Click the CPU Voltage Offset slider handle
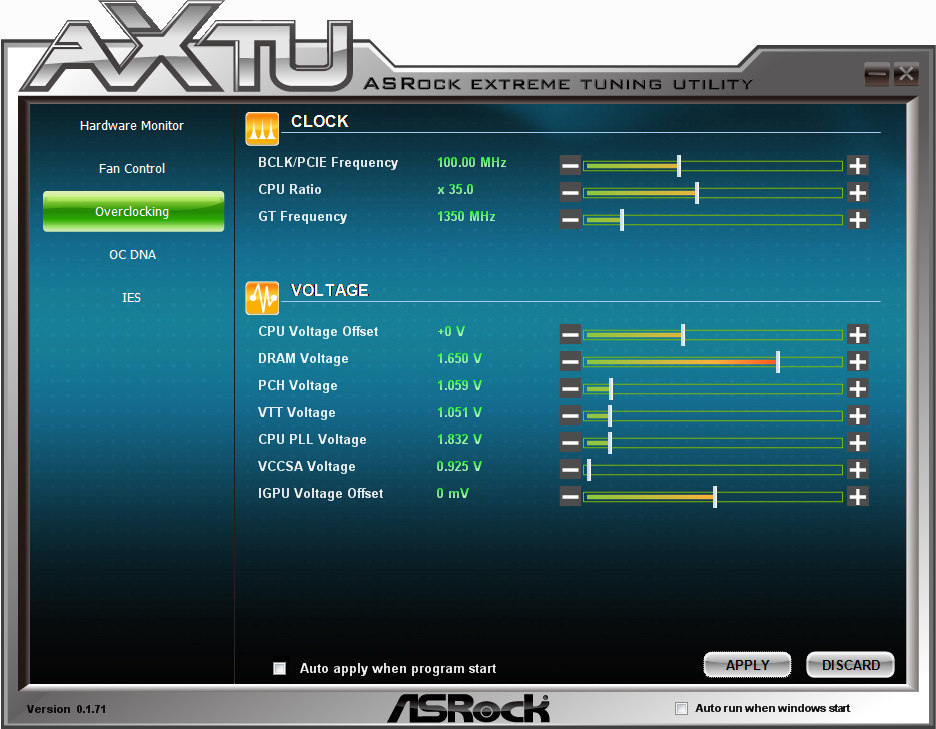 click(x=683, y=334)
